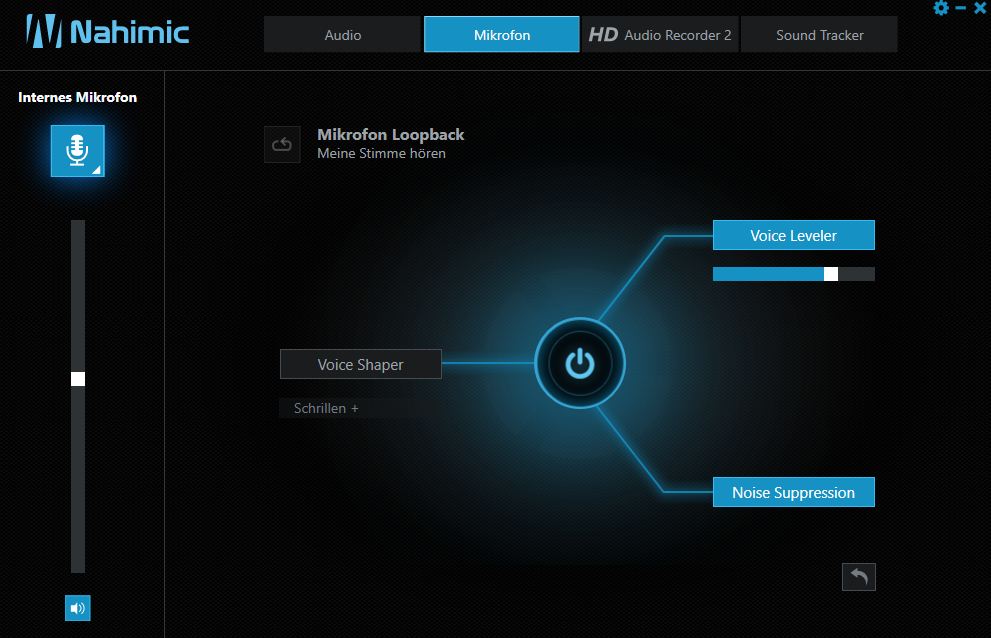Minimize the Nahimic window
This screenshot has width=991, height=638.
click(x=961, y=8)
